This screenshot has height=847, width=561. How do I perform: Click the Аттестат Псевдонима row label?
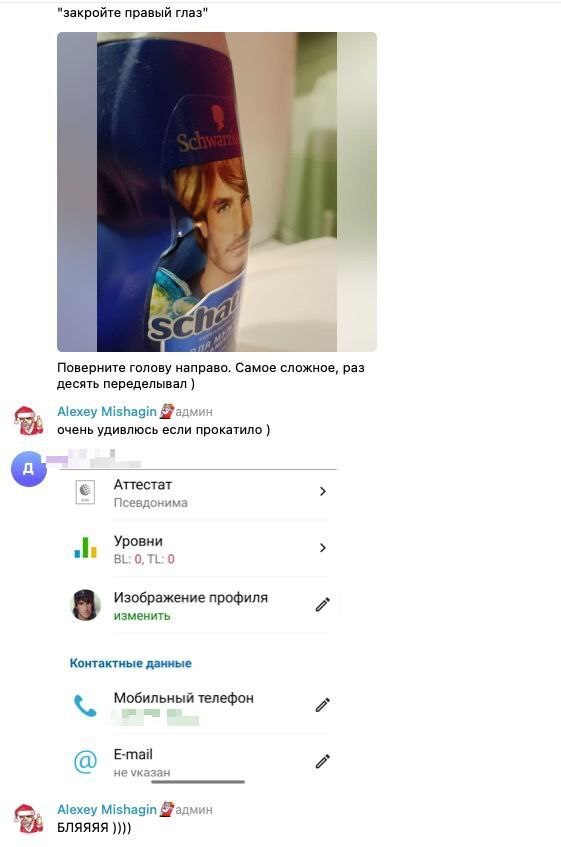[x=151, y=493]
